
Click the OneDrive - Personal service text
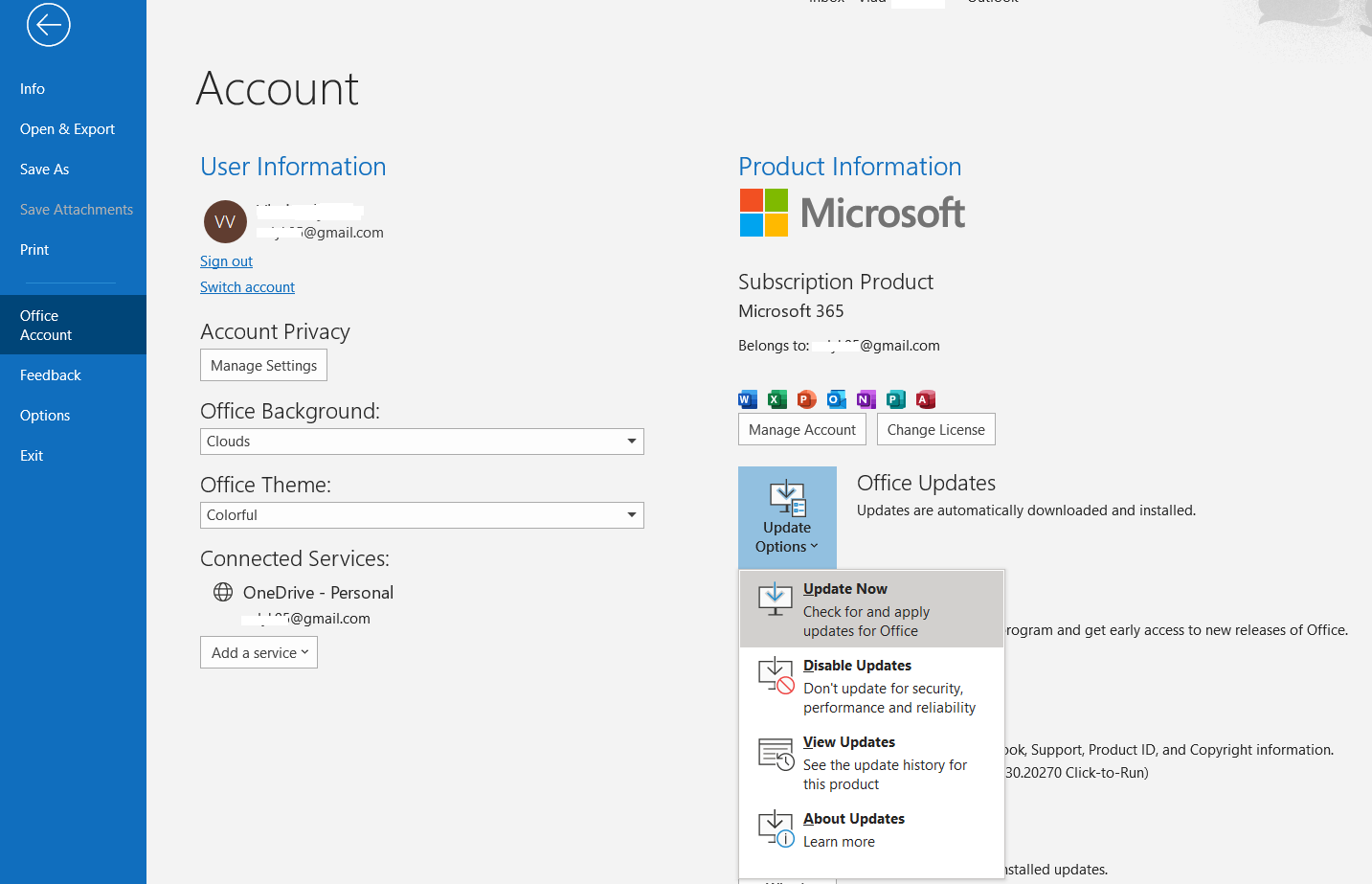point(318,593)
